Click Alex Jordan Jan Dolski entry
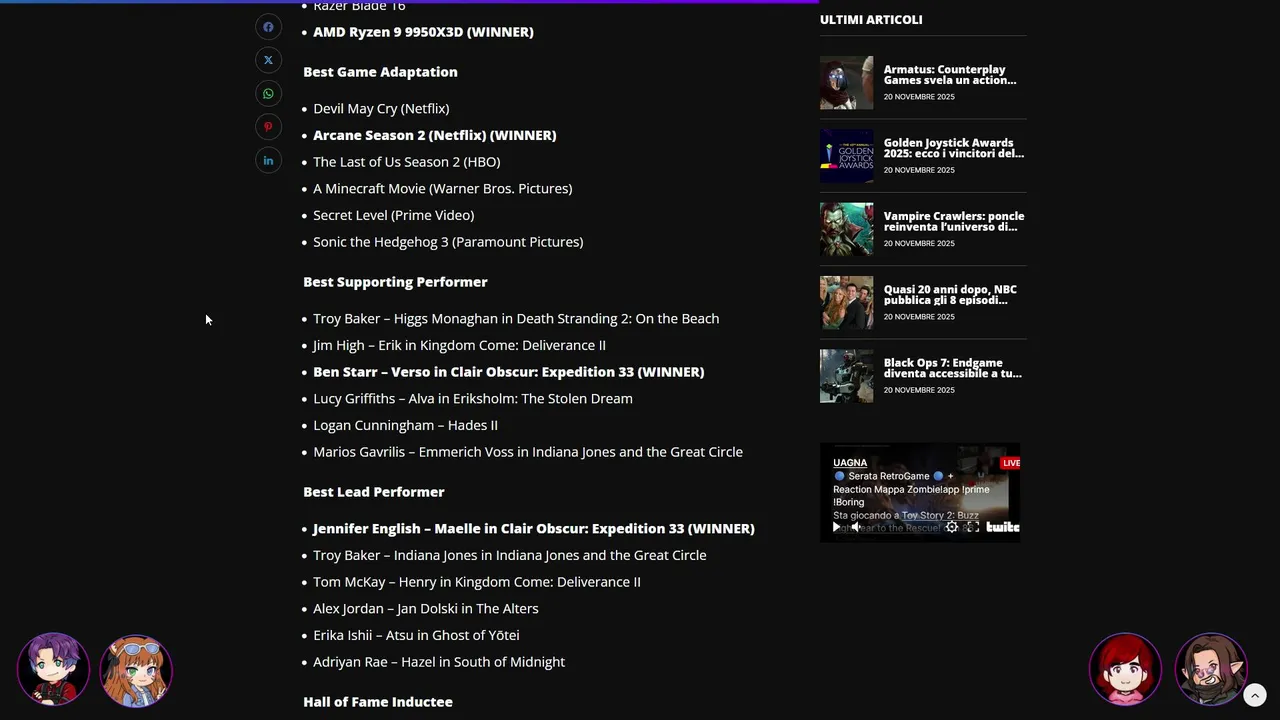The height and width of the screenshot is (720, 1280). coord(426,608)
